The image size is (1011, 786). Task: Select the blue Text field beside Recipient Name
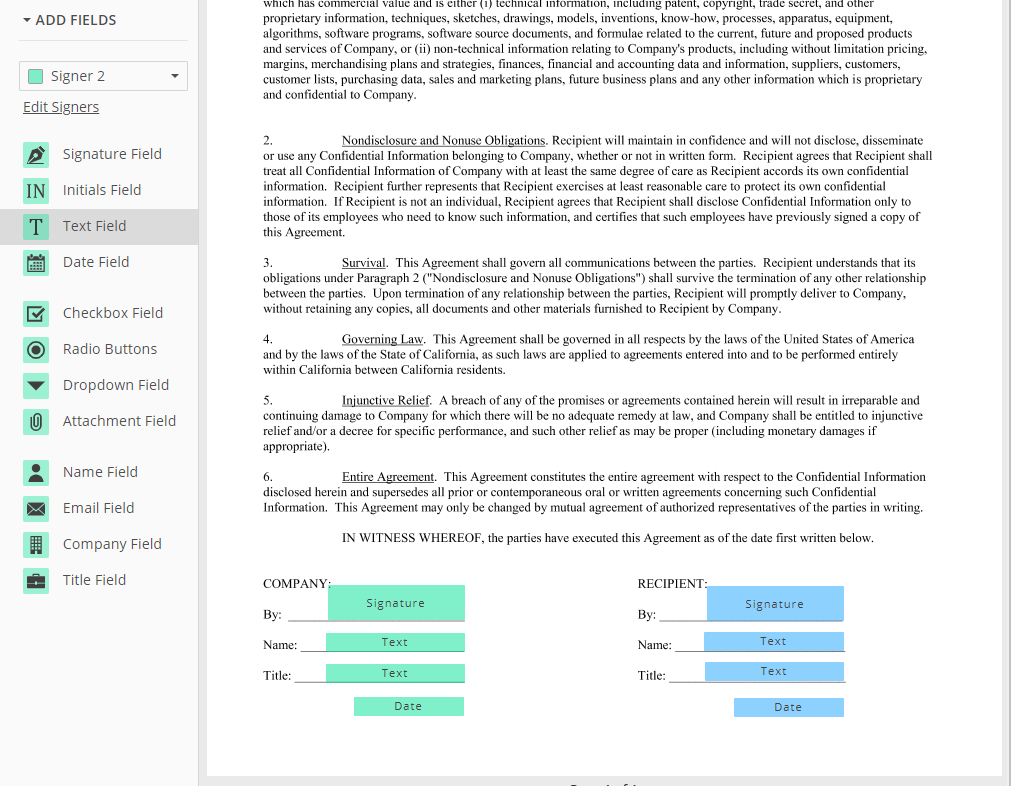point(774,642)
